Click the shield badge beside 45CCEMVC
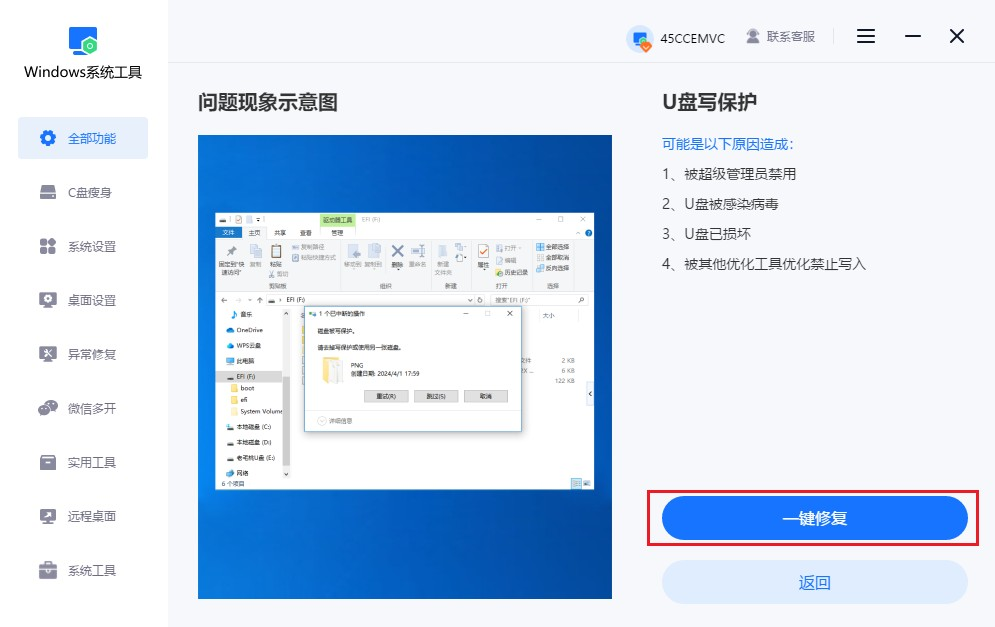 click(640, 36)
